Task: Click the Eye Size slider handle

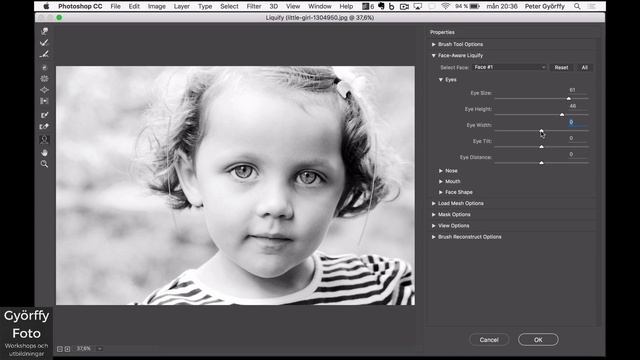Action: click(x=569, y=98)
